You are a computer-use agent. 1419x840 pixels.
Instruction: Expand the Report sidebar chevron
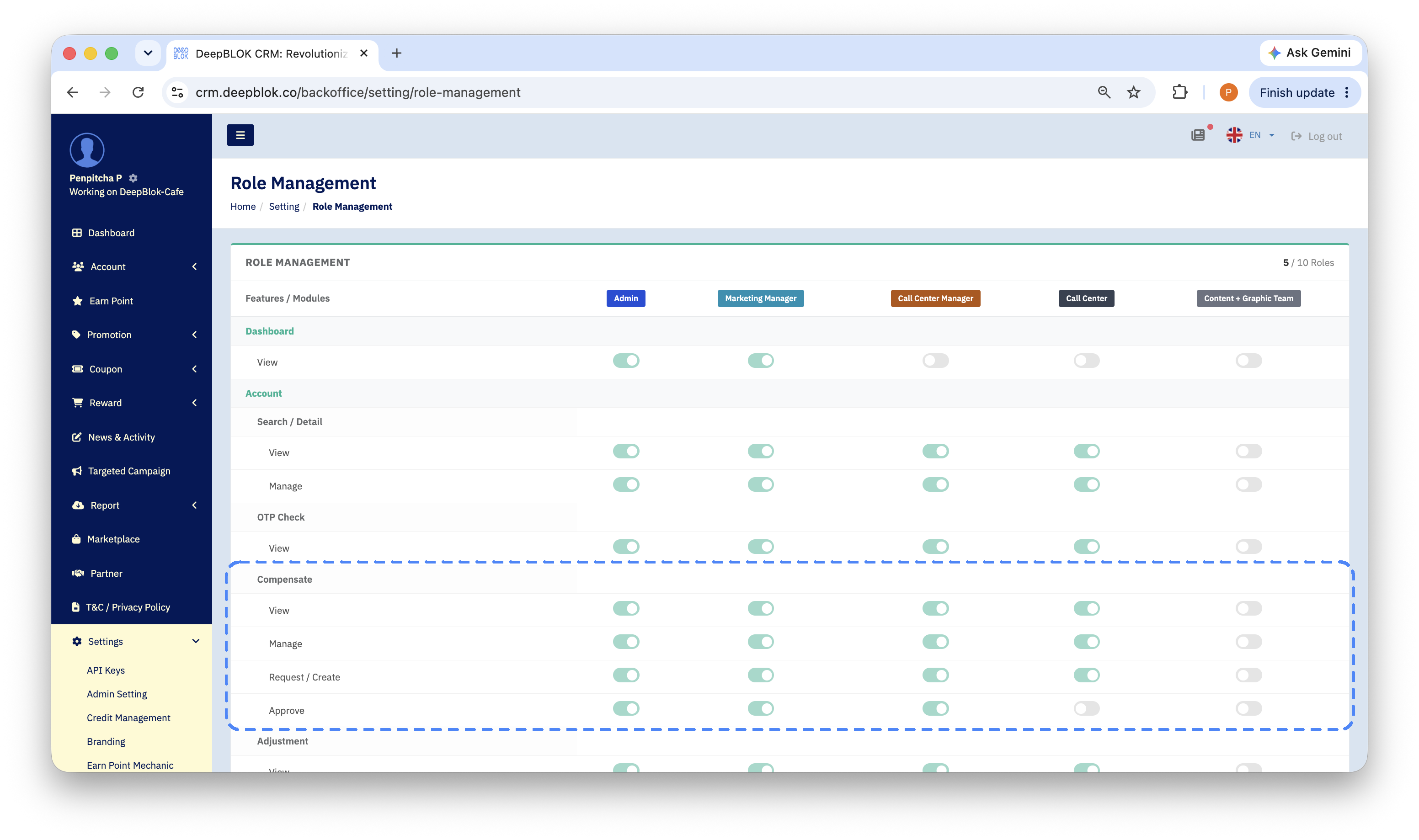[195, 505]
